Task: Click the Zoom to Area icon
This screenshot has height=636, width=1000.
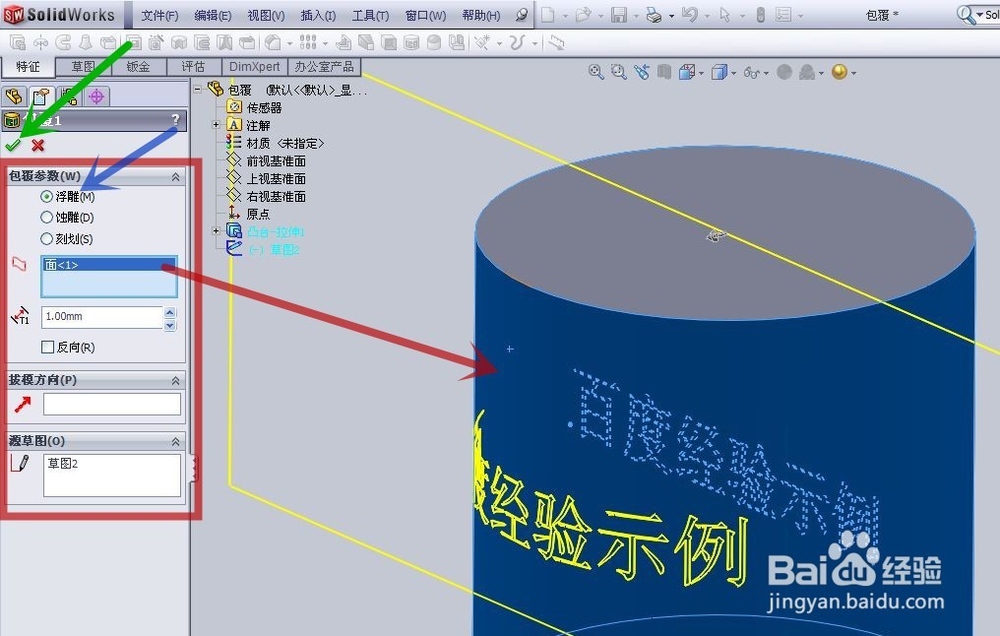Action: click(x=618, y=72)
